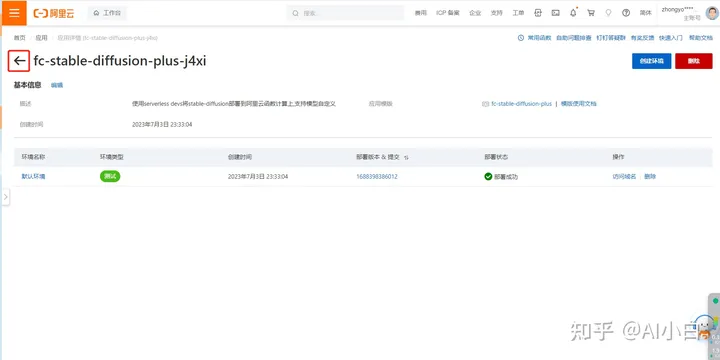The image size is (720, 360).
Task: Click 编辑 next to 基本信息
Action: (x=57, y=85)
